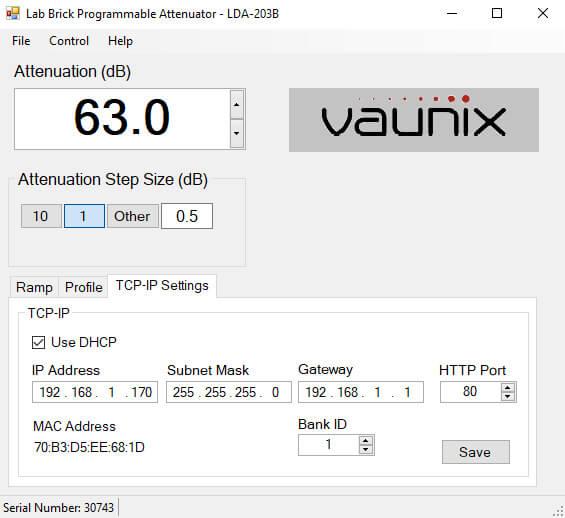Click the Vaunix logo image
Viewport: 565px width, 518px height.
coord(414,120)
